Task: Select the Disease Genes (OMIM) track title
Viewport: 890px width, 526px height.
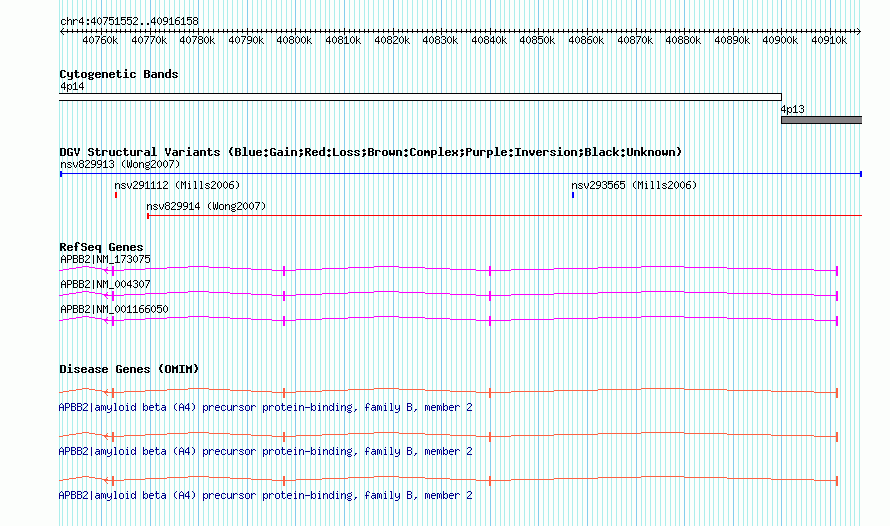Action: pos(129,369)
